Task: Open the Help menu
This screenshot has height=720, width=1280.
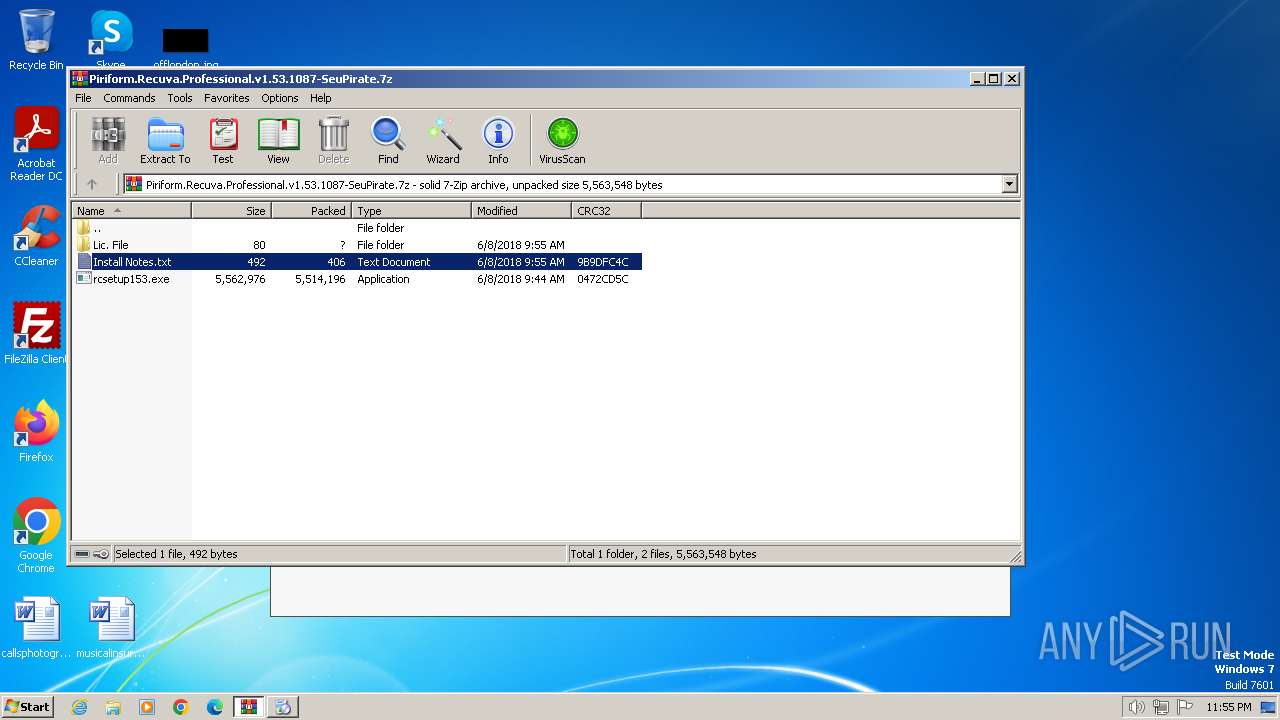Action: [321, 98]
